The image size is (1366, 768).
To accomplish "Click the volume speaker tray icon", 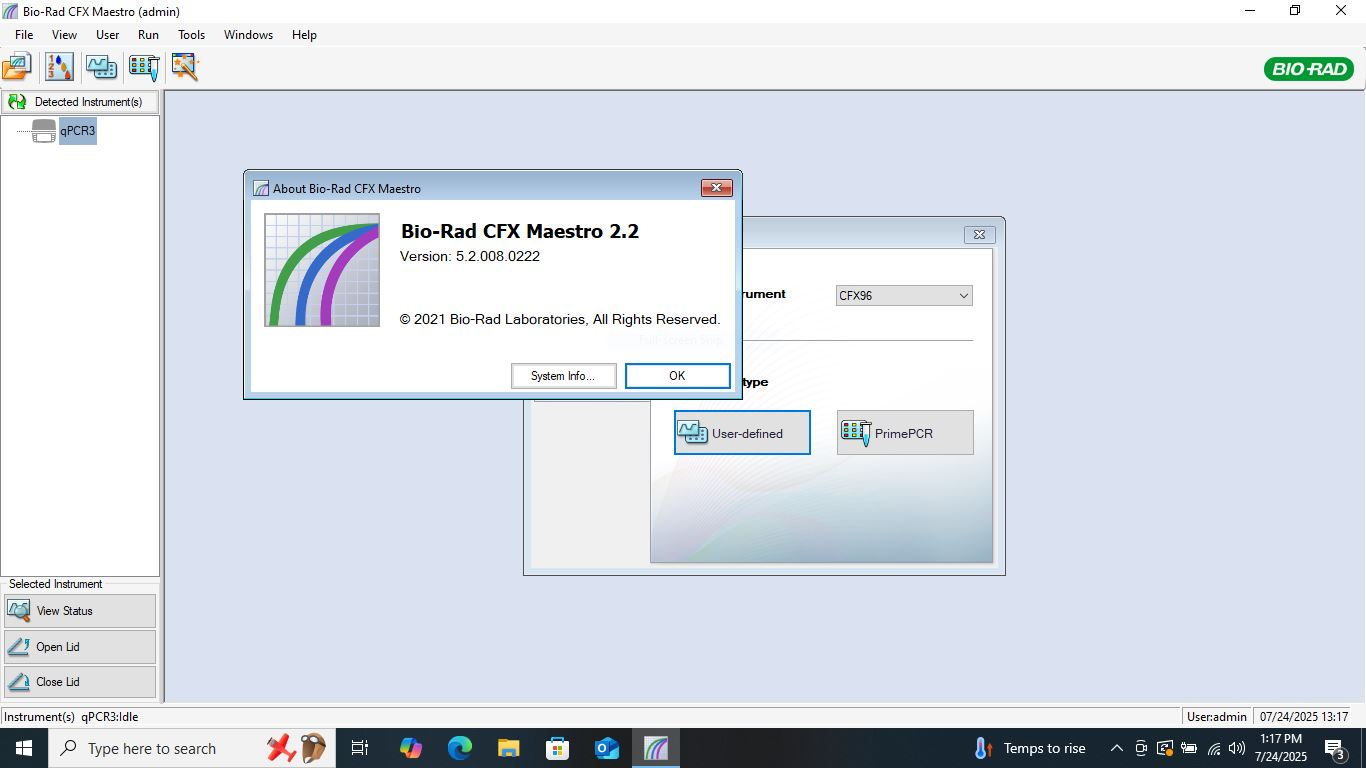I will pyautogui.click(x=1237, y=748).
